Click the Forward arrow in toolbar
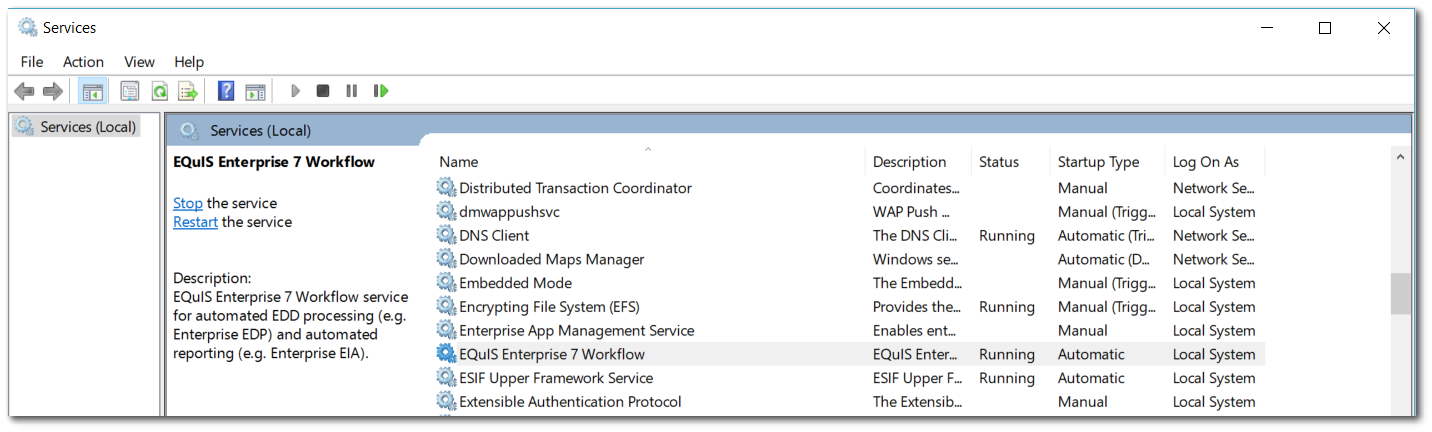Viewport: 1432px width, 432px height. [53, 91]
